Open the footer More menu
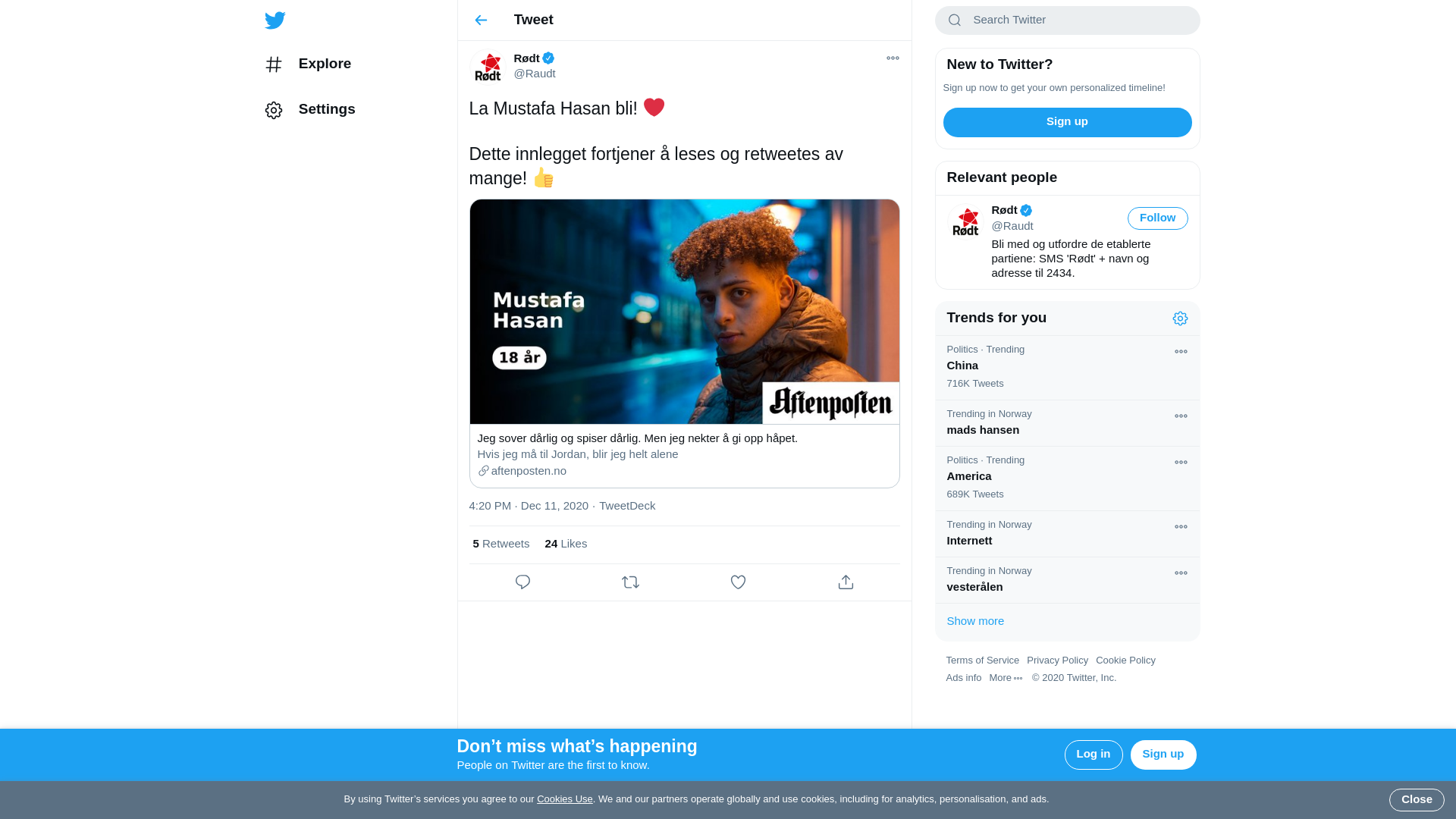This screenshot has height=819, width=1456. [x=1006, y=678]
